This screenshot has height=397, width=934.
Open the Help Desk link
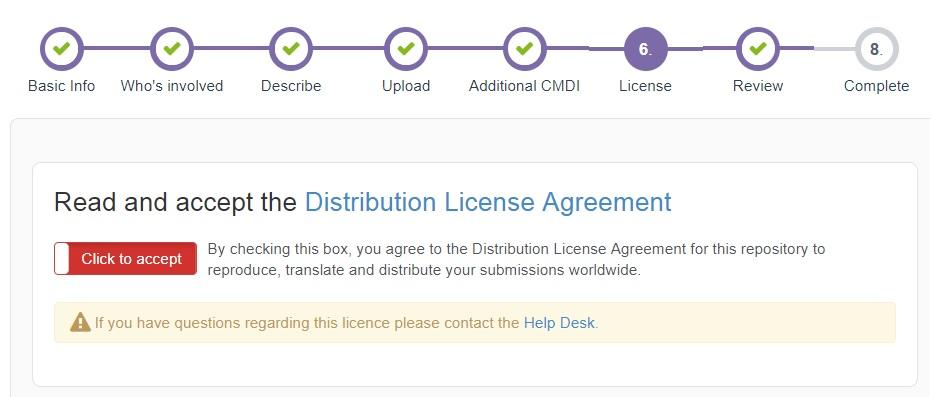(x=559, y=323)
